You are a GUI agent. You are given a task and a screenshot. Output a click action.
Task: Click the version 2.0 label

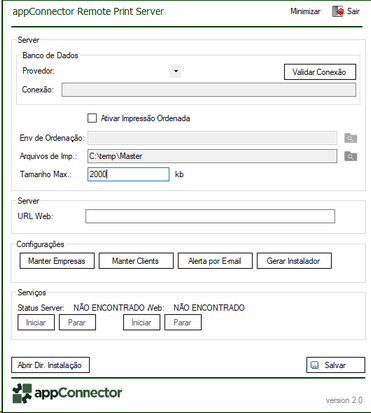344,400
